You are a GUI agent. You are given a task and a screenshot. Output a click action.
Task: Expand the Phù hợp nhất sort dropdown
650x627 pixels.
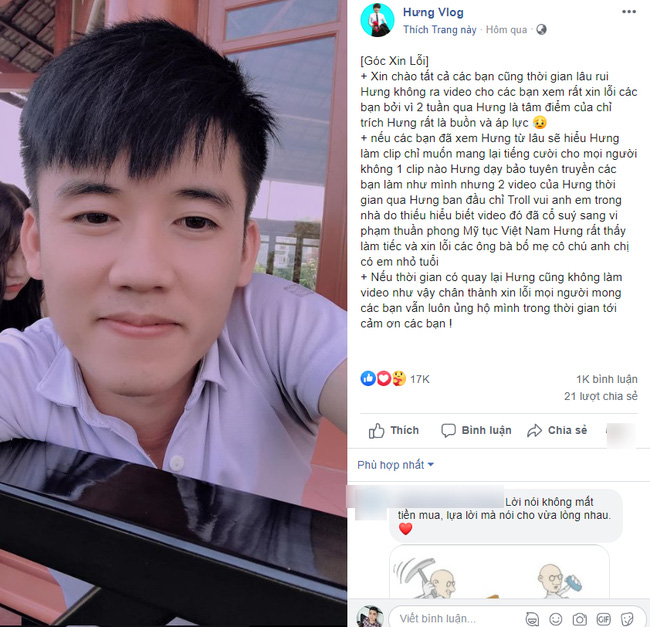(395, 465)
